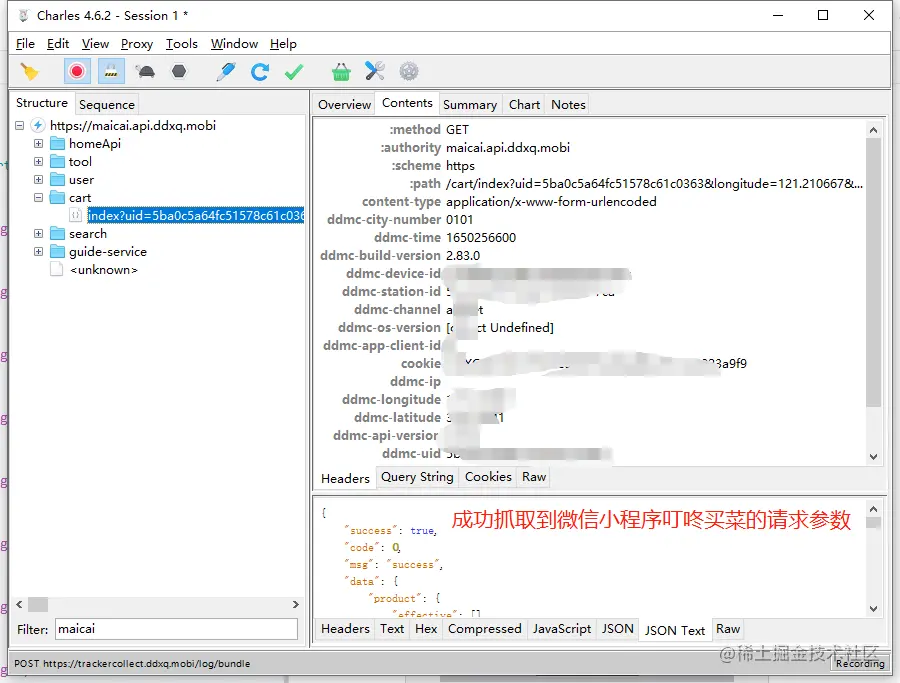Show request Headers tab

click(x=345, y=478)
